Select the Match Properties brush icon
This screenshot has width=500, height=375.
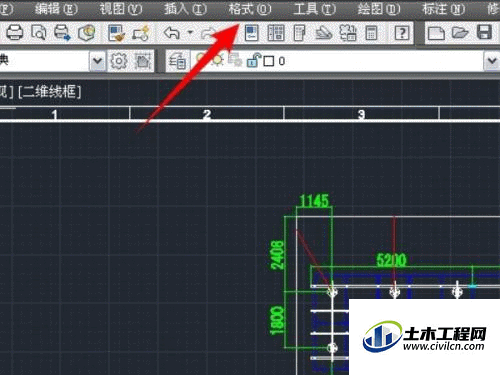click(x=117, y=33)
